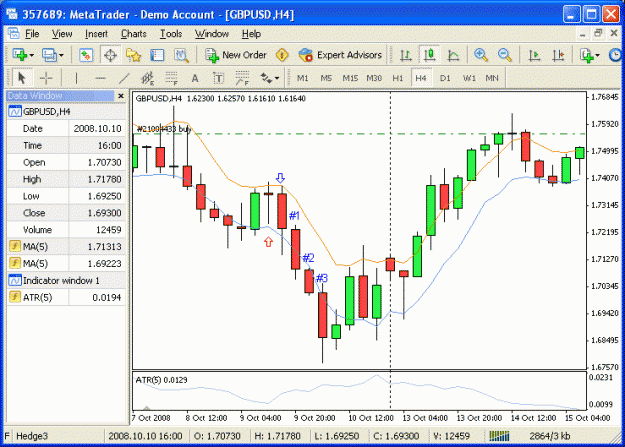Switch to H1 timeframe
625x447 pixels.
tap(397, 78)
